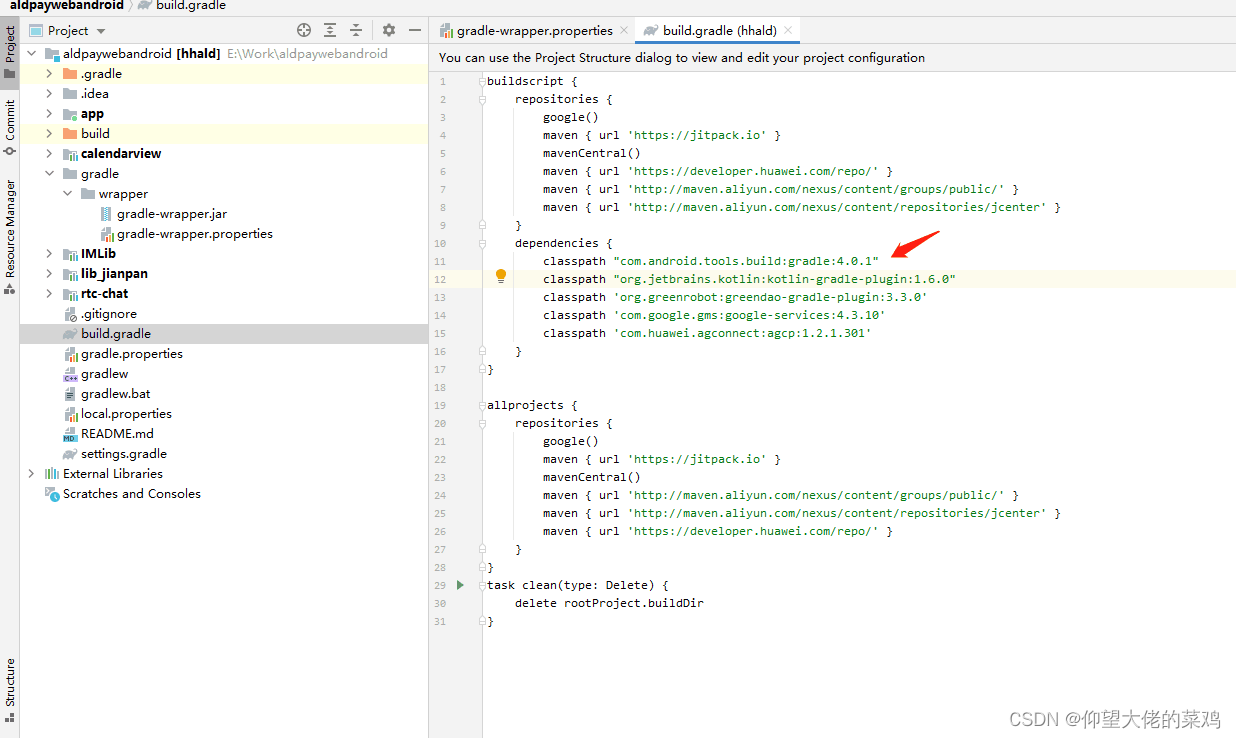The height and width of the screenshot is (738, 1236).
Task: Collapse the aldpaywebandroid root project node
Action: pos(31,53)
